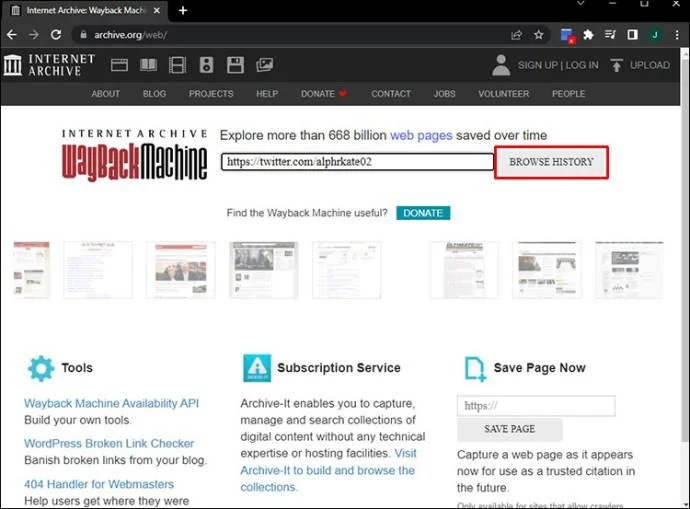Open the Video film icon

(177, 65)
